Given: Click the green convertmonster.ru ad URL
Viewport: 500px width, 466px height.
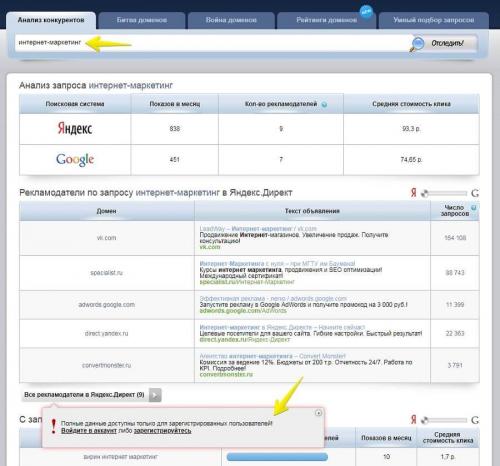Looking at the screenshot, I should 226,374.
